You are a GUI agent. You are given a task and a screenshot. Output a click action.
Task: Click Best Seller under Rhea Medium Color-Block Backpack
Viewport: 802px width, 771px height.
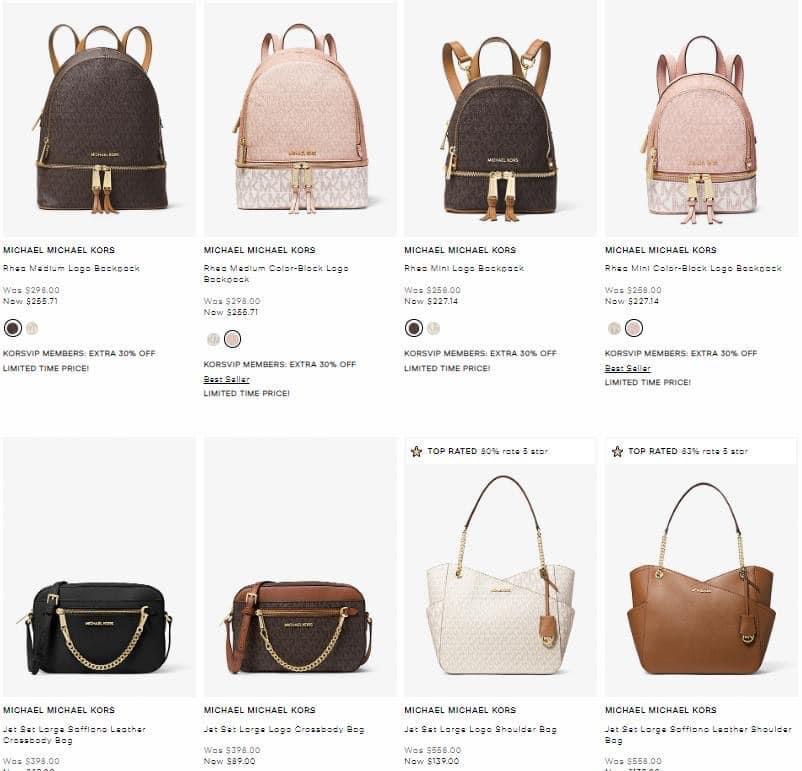(x=227, y=379)
